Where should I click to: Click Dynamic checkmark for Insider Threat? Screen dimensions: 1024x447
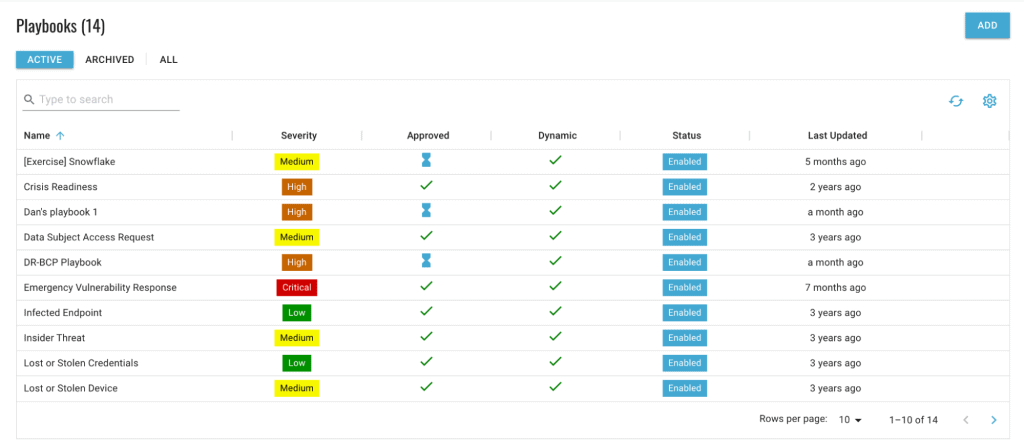pos(556,337)
